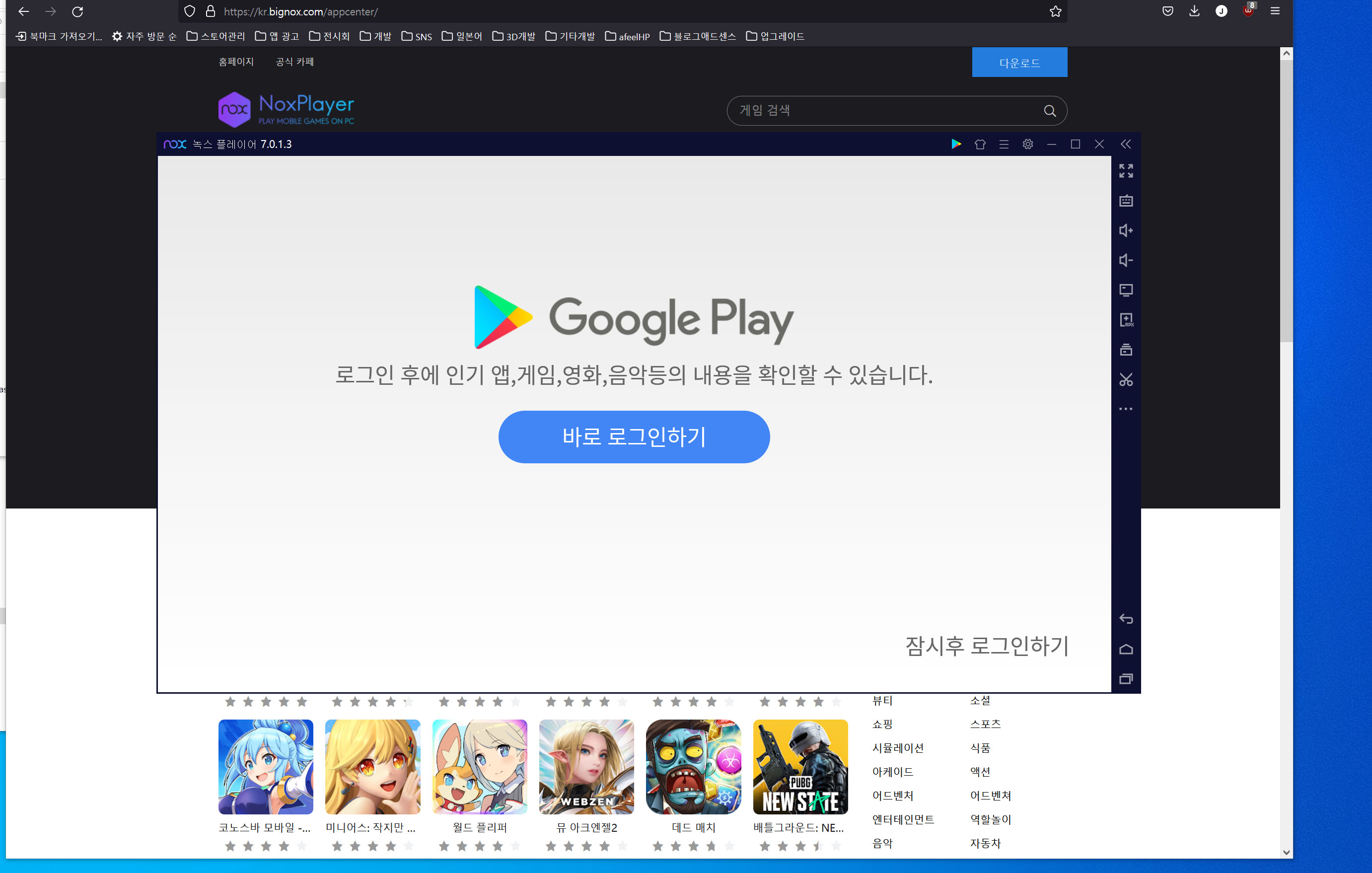Decrease volume with the speaker minus icon
The image size is (1372, 873).
pyautogui.click(x=1126, y=260)
